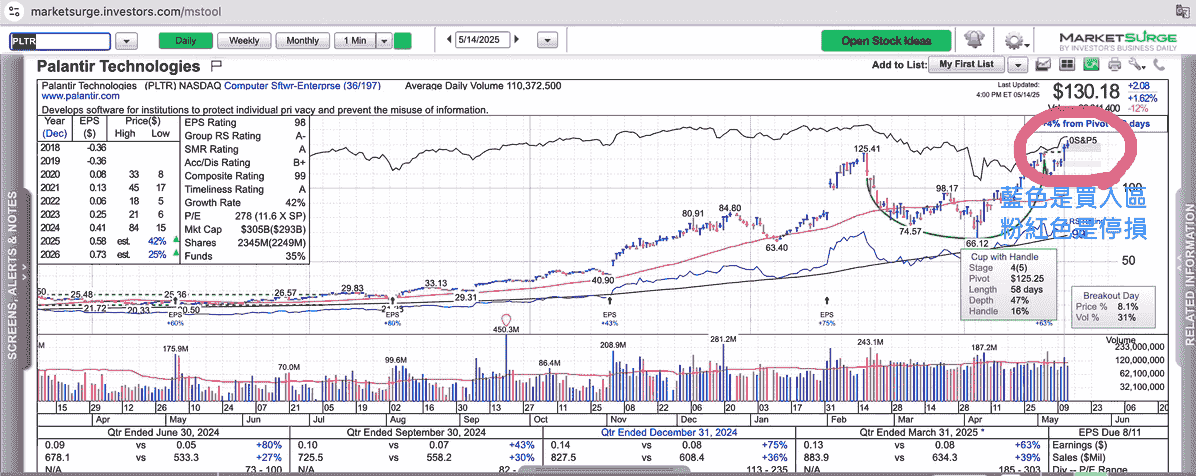Select the Daily chart period

click(186, 40)
